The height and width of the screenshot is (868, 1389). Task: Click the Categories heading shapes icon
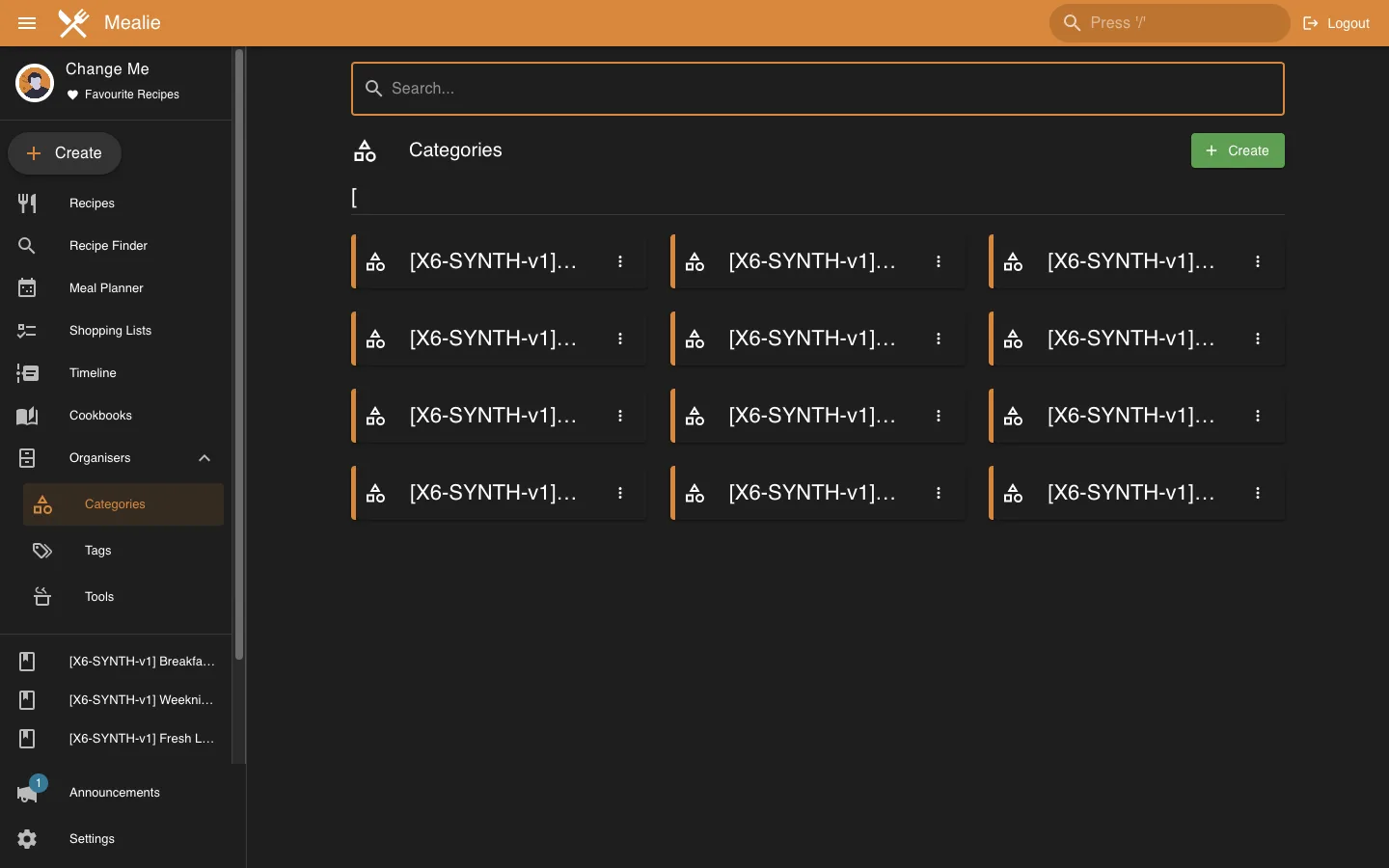pos(365,150)
